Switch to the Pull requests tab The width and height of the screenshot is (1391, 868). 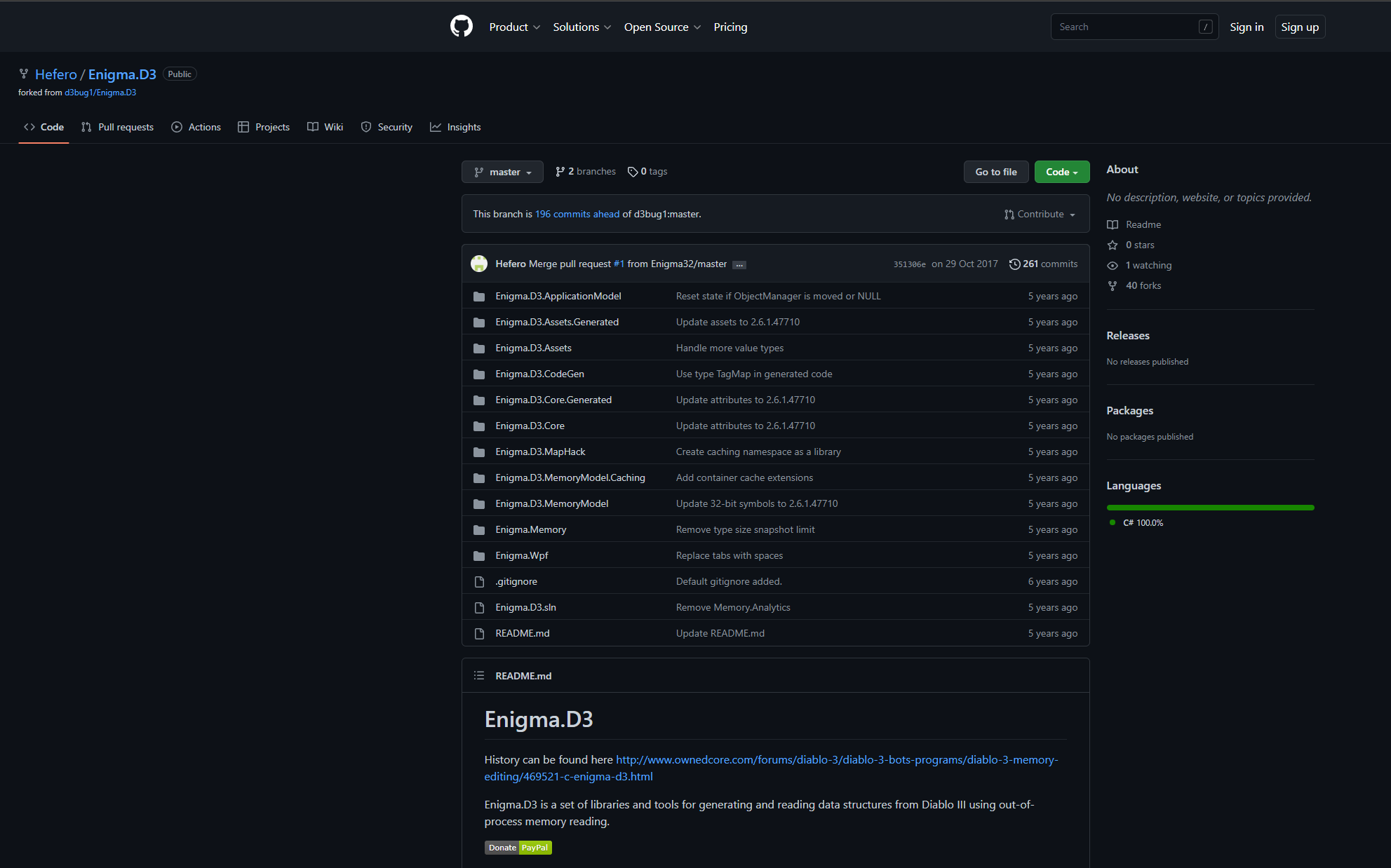point(117,127)
